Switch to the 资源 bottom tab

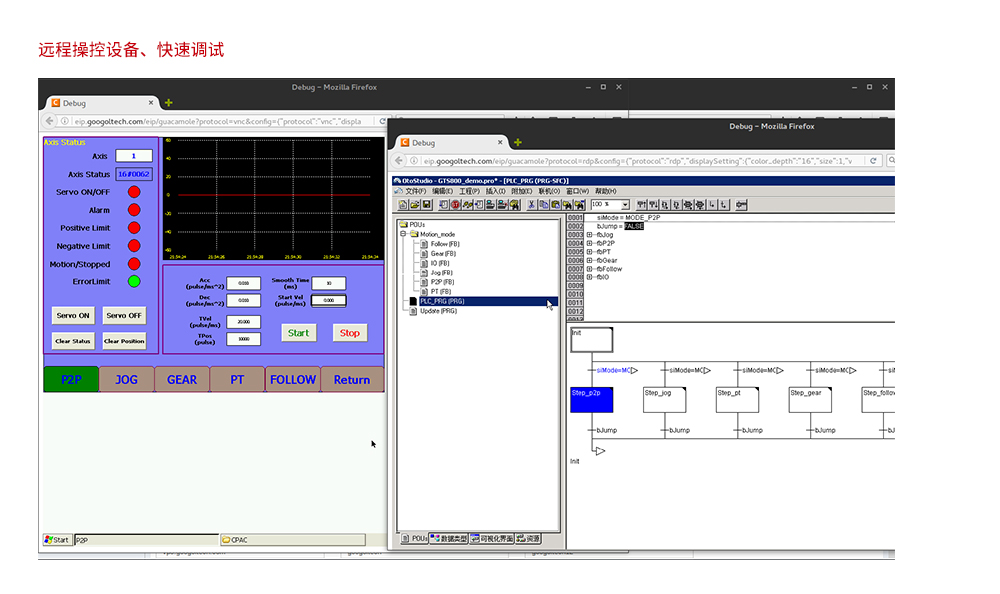[x=528, y=538]
